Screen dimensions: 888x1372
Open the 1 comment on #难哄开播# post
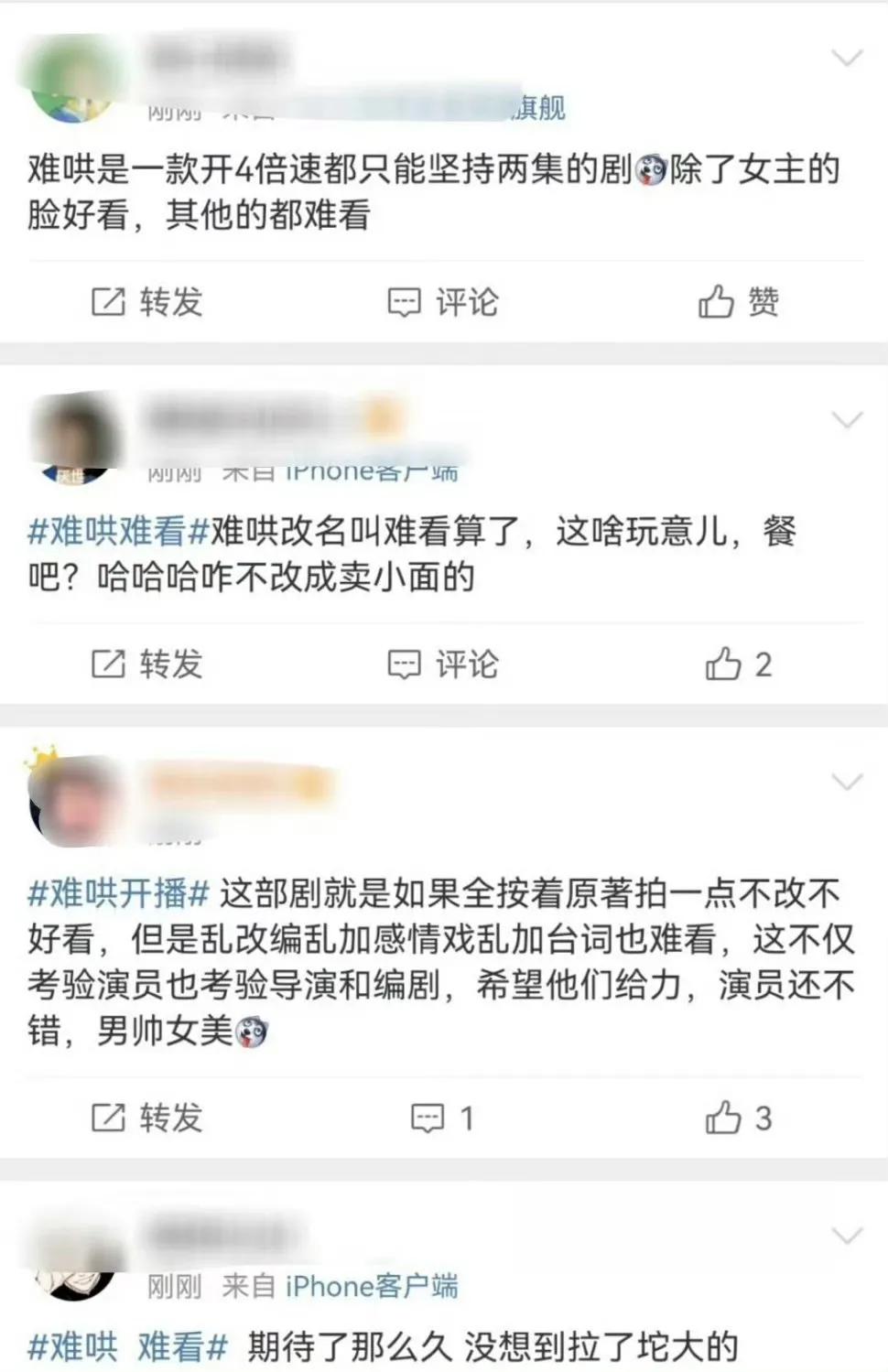(x=442, y=1118)
